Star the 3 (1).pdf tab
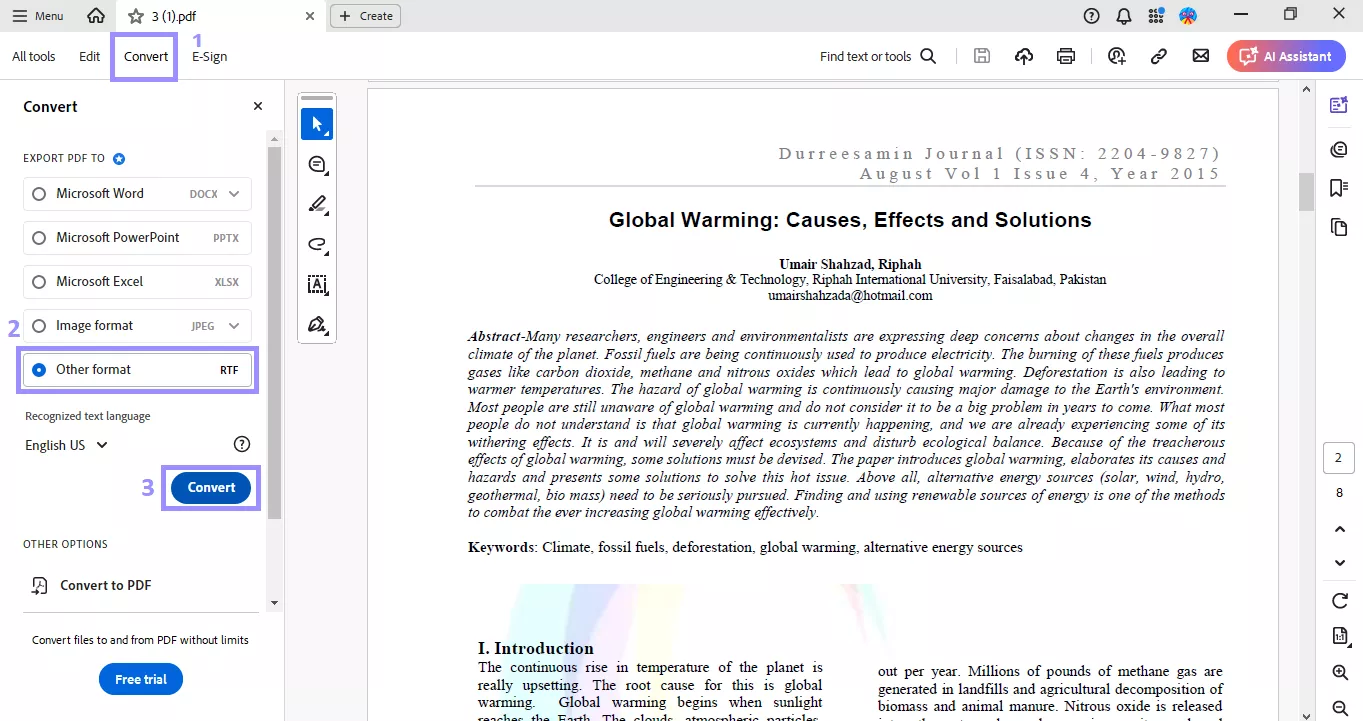Screen dimensions: 1363x721 pos(136,16)
